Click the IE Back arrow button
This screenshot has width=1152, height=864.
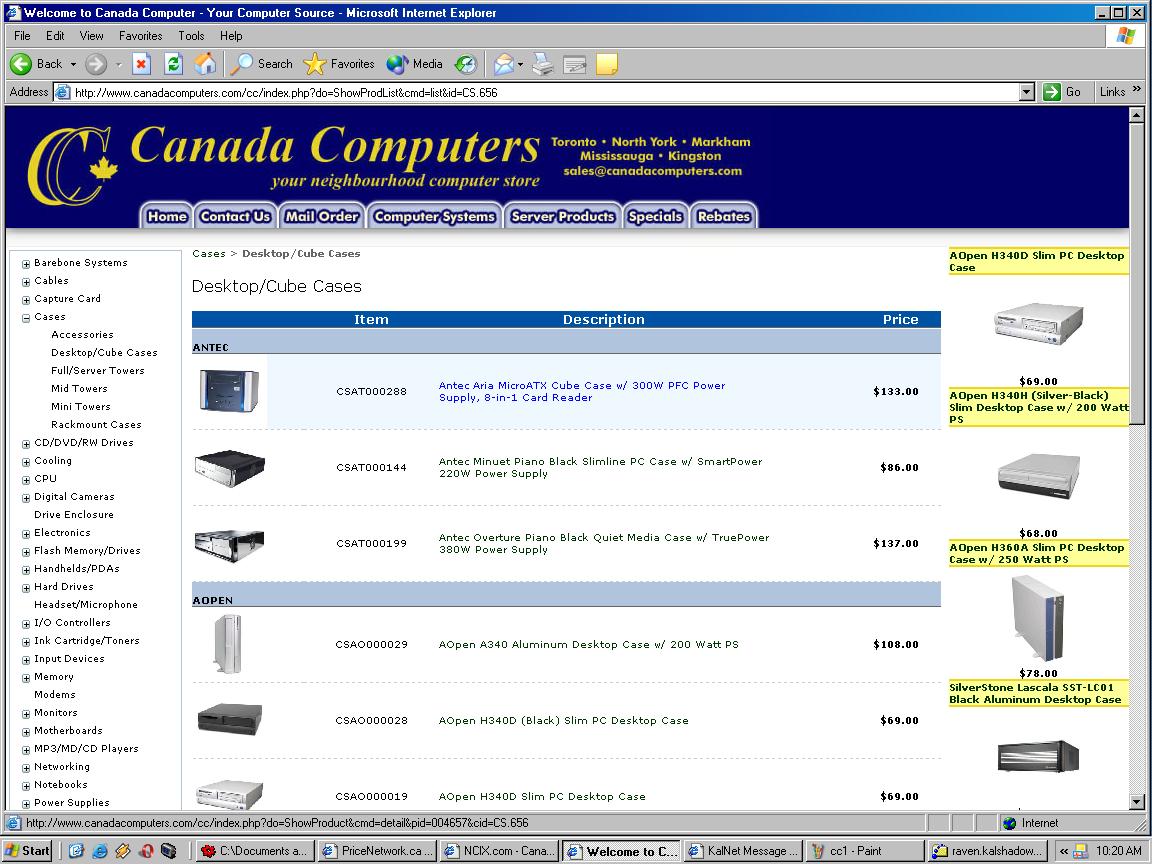(37, 64)
